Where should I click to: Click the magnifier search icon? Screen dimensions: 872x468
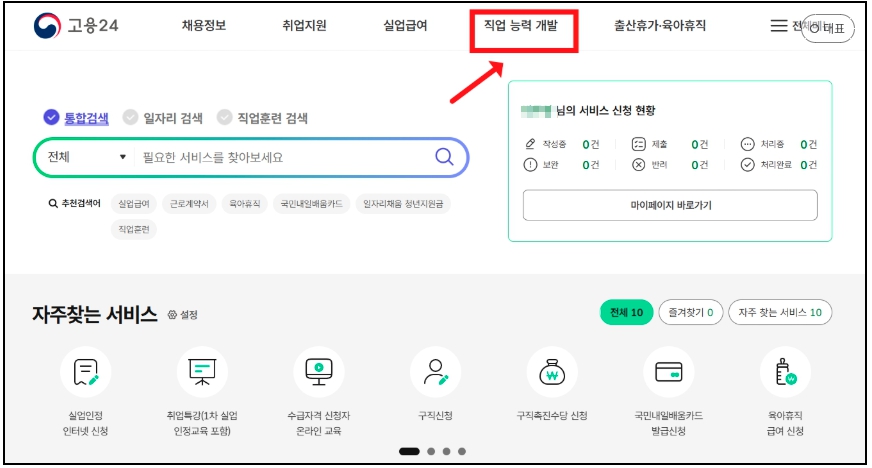pos(444,157)
